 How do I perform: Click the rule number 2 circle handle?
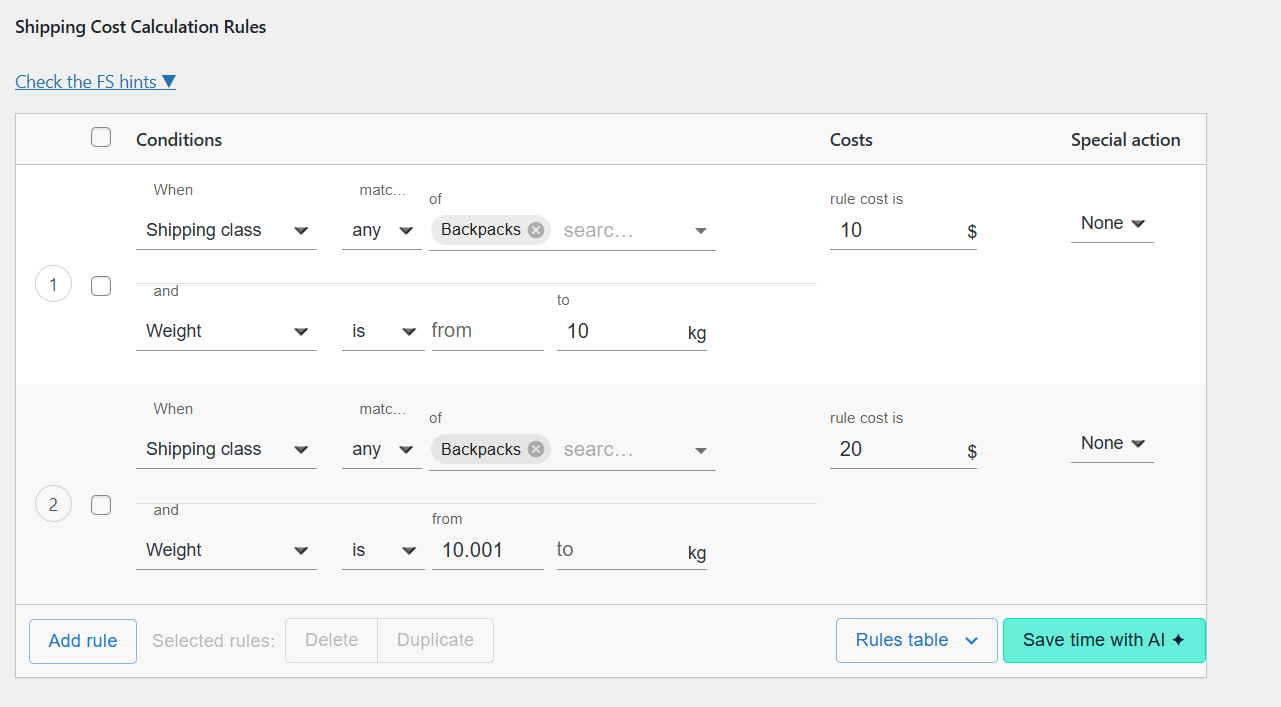53,504
